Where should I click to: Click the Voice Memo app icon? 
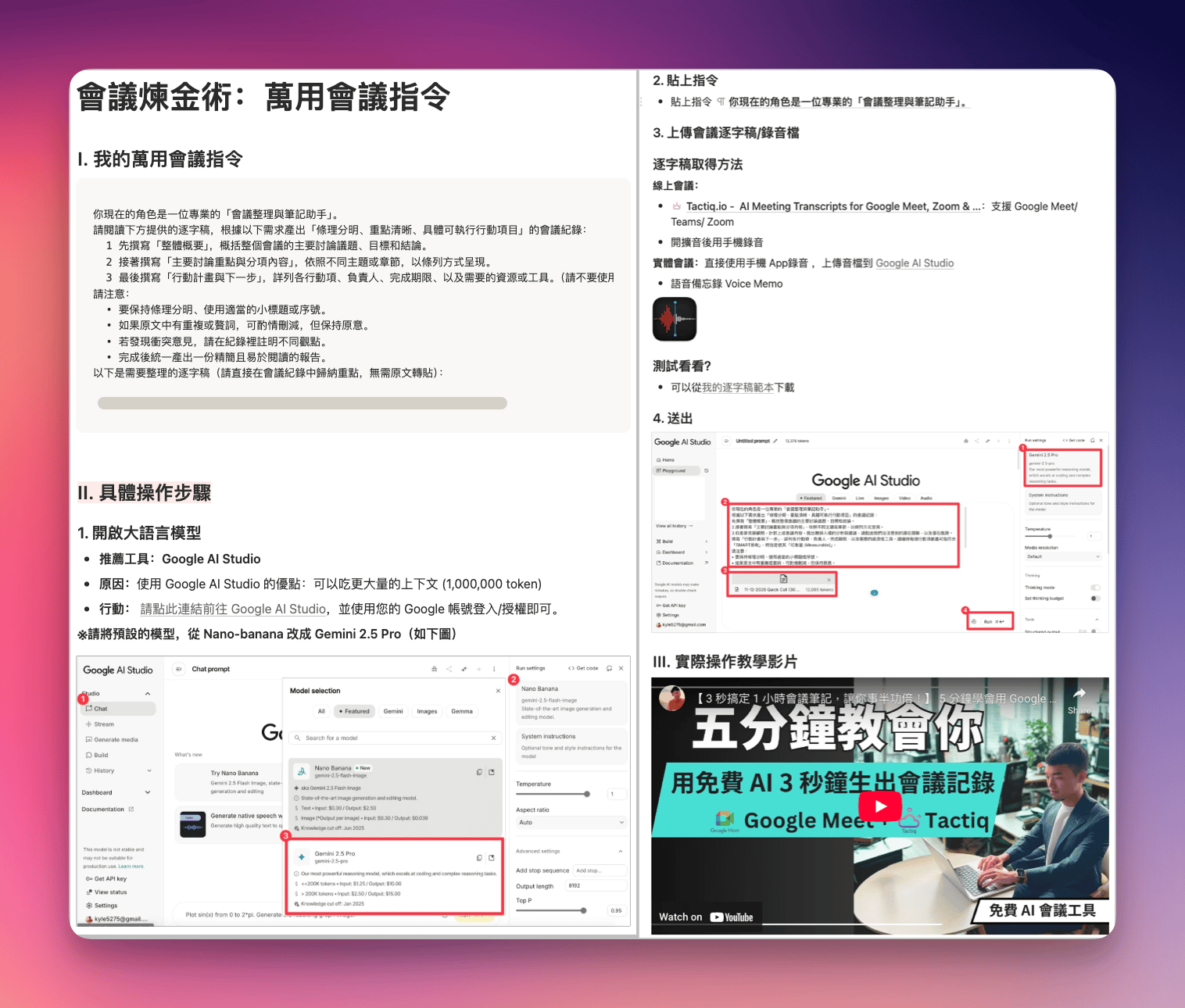(674, 320)
